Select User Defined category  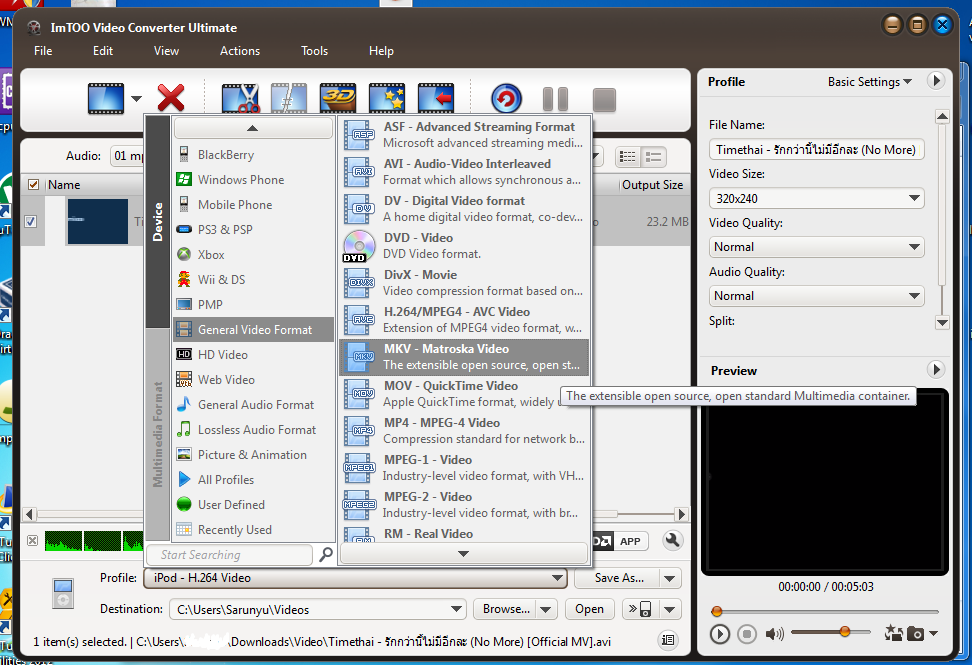(253, 504)
